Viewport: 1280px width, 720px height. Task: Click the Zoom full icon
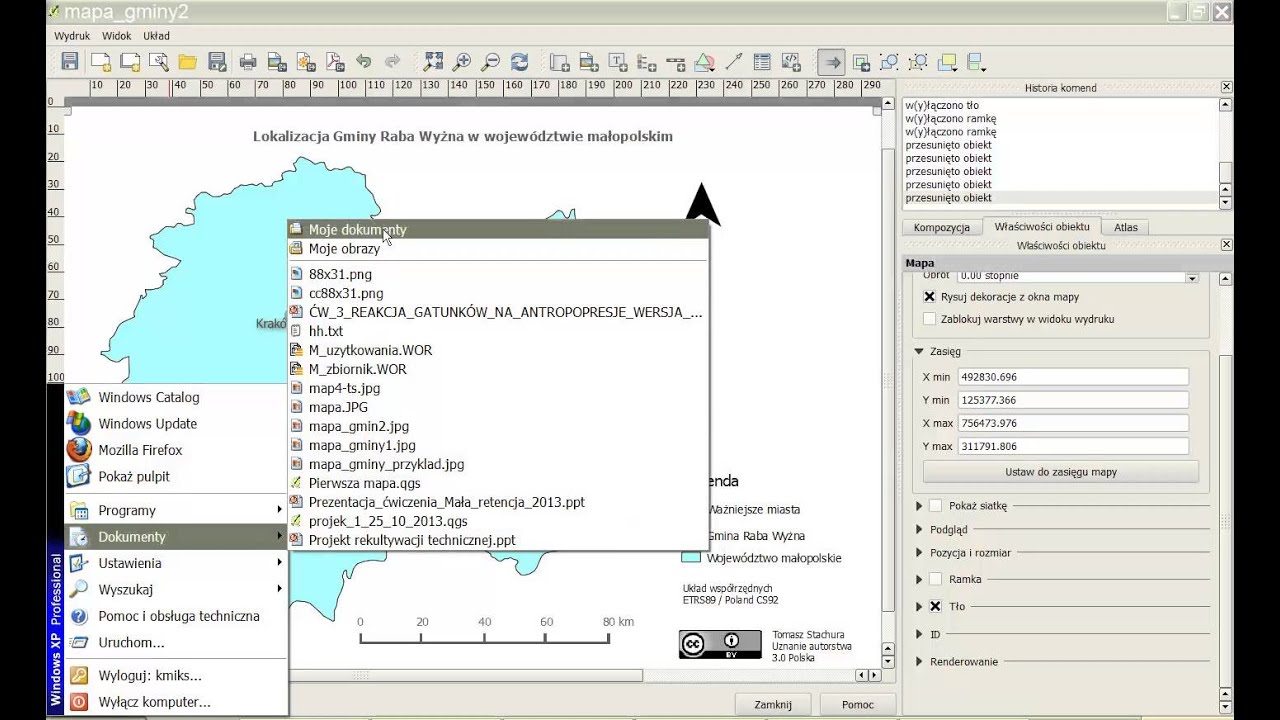click(432, 62)
